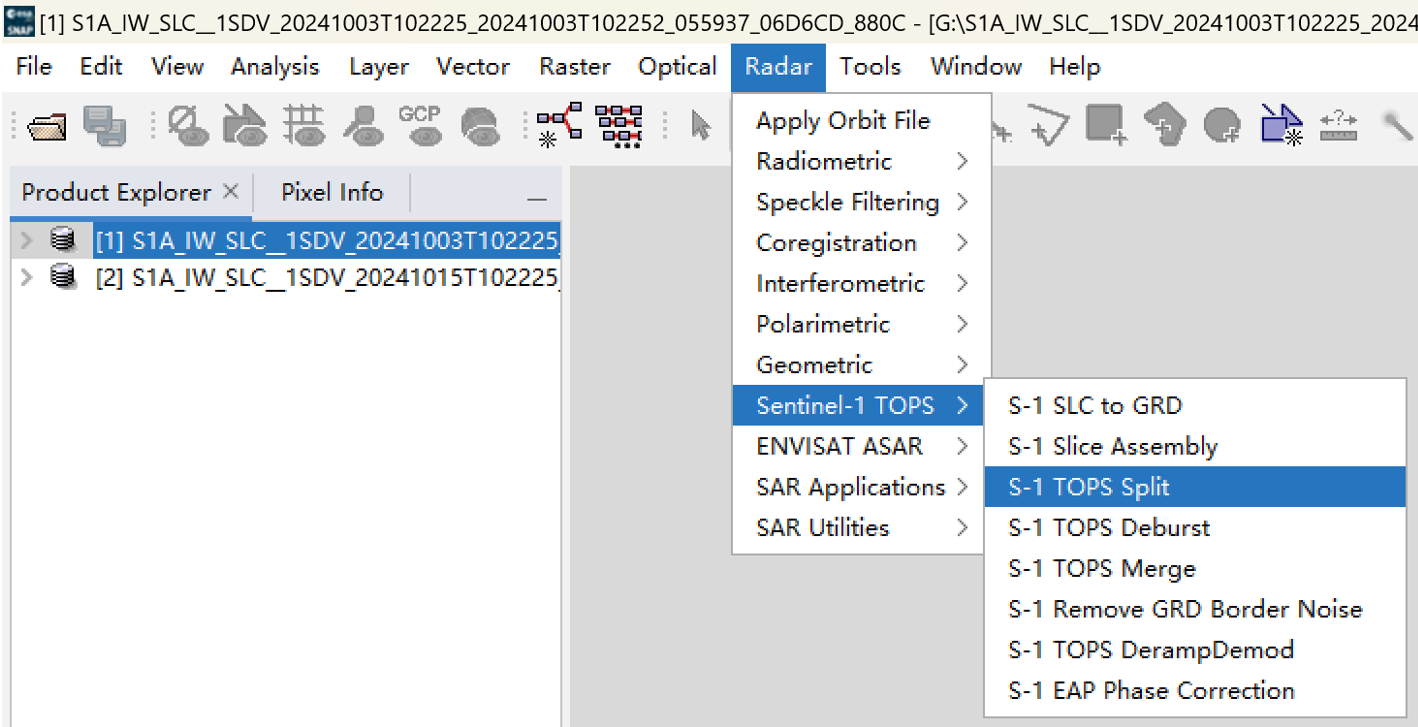Expand product [1] tree node
This screenshot has height=727, width=1418.
pyautogui.click(x=27, y=241)
